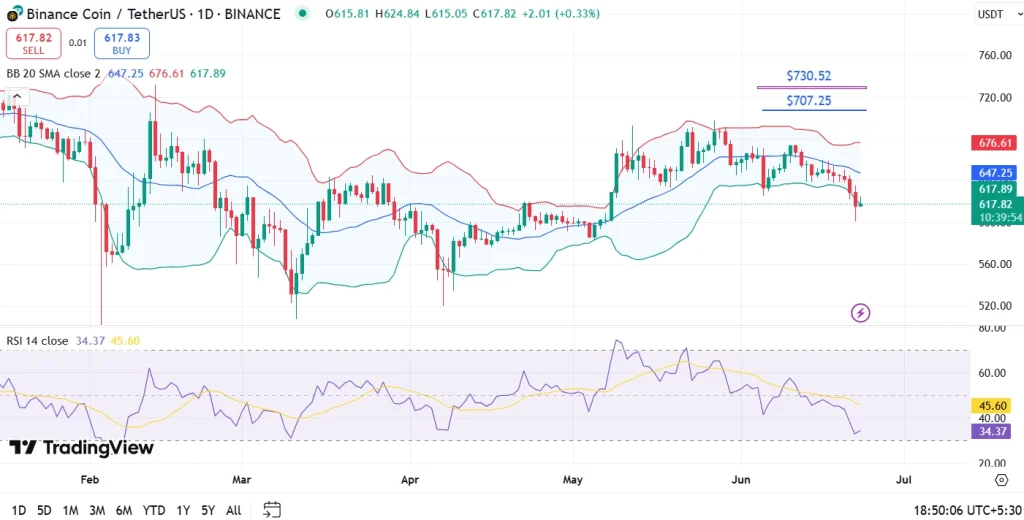1024x520 pixels.
Task: Click the TradingView logo
Action: pyautogui.click(x=82, y=447)
